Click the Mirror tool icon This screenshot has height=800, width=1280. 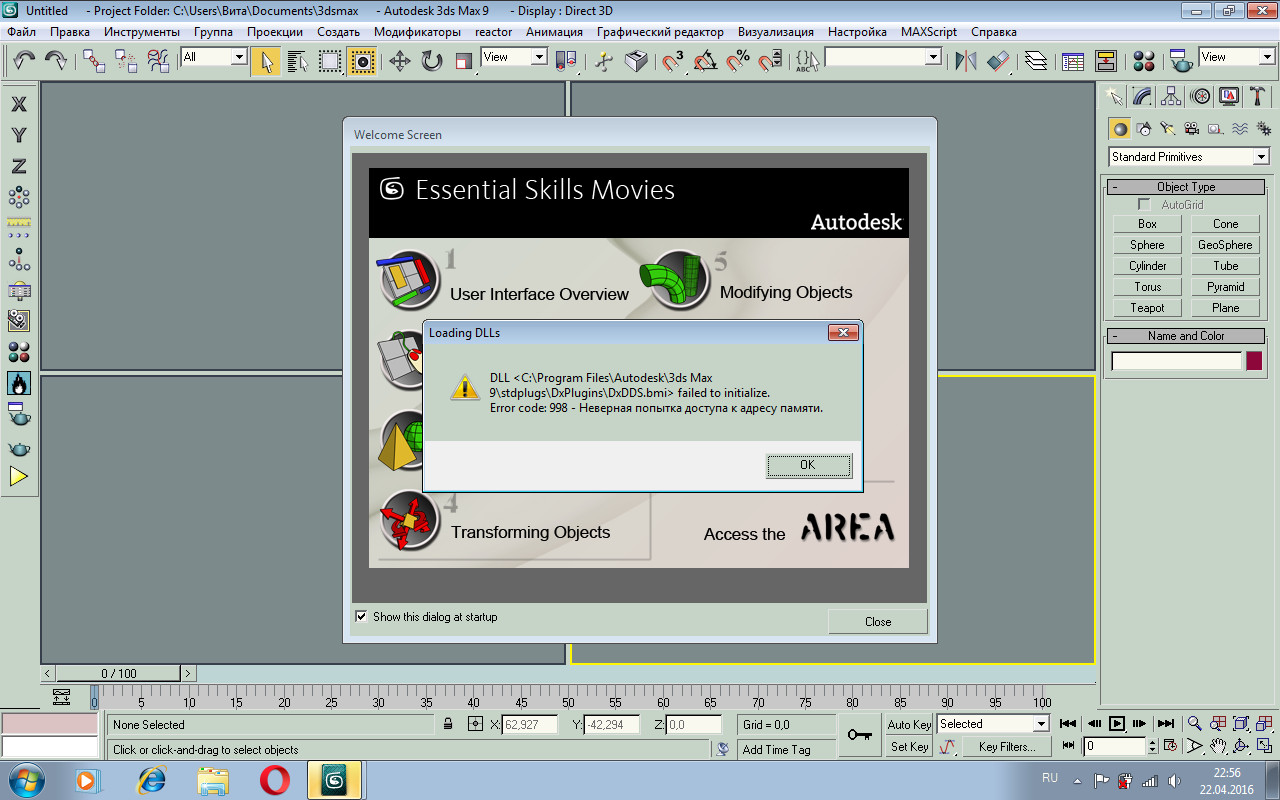(x=966, y=61)
